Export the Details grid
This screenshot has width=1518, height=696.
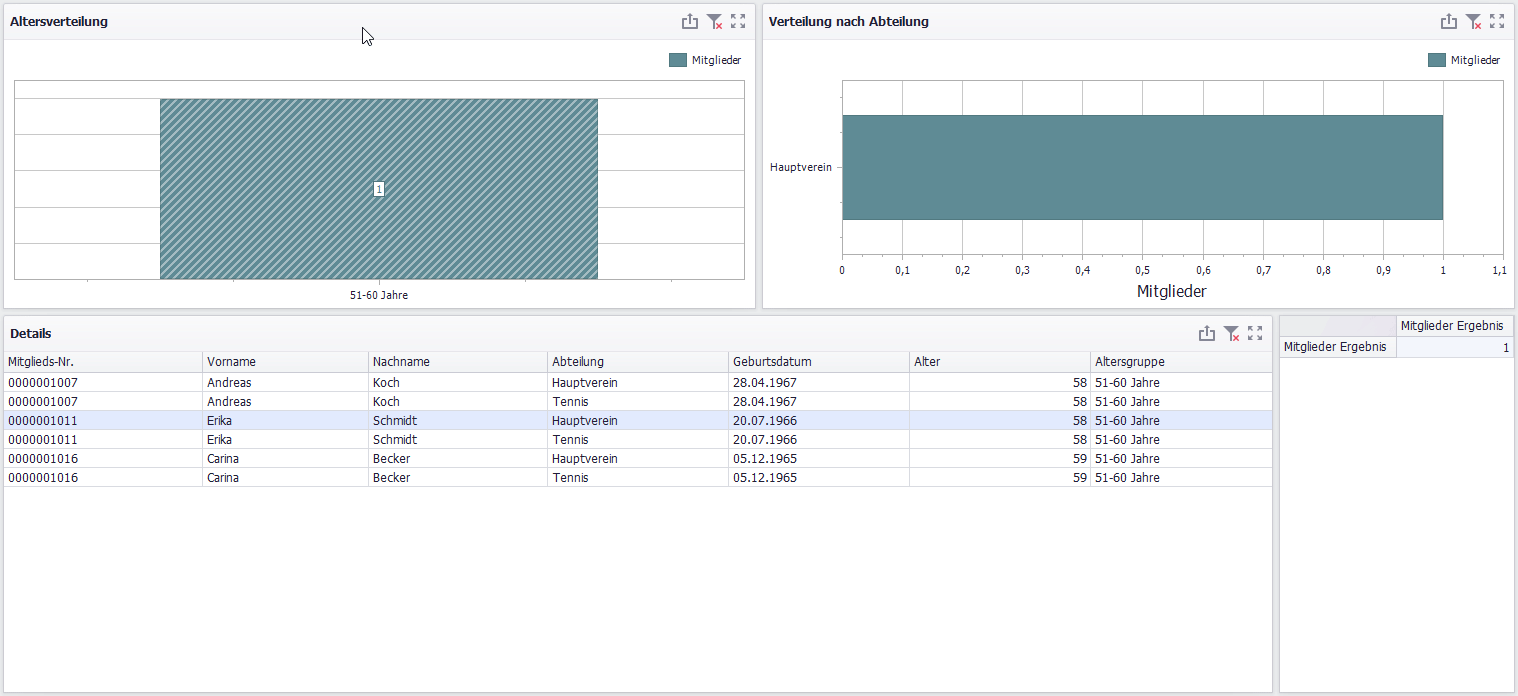point(1207,333)
